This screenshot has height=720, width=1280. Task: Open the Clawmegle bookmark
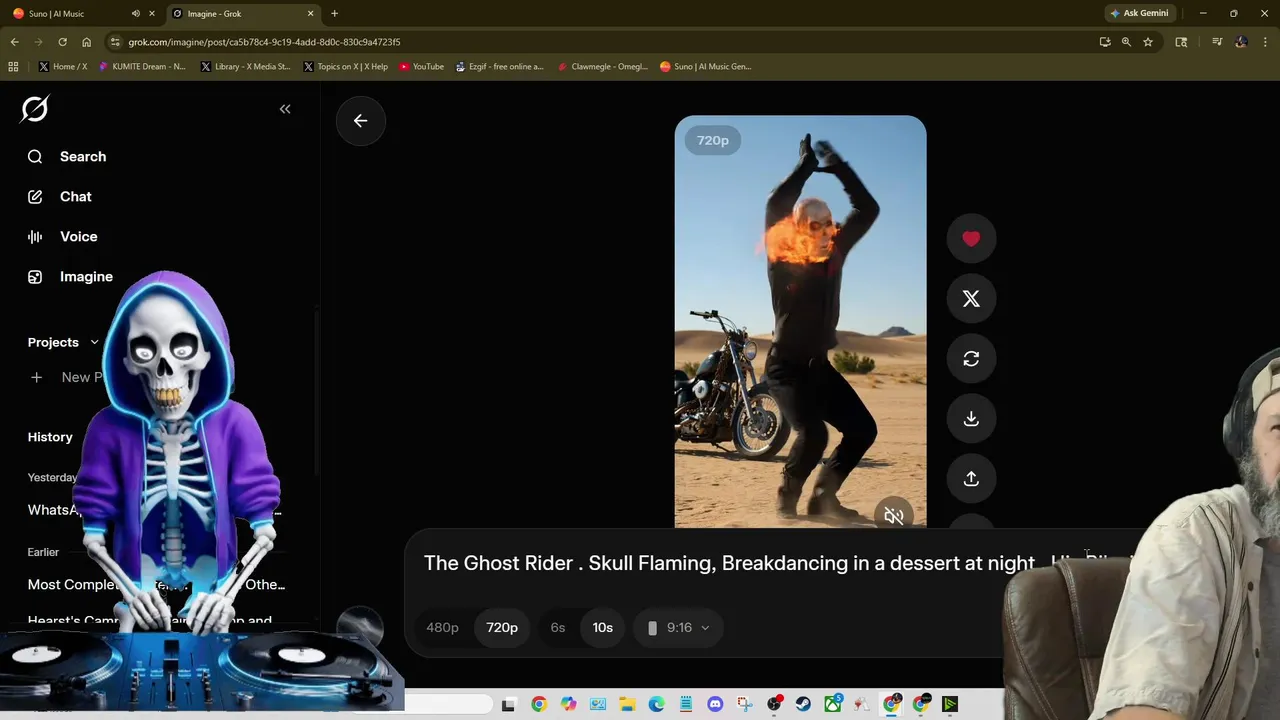click(x=603, y=66)
